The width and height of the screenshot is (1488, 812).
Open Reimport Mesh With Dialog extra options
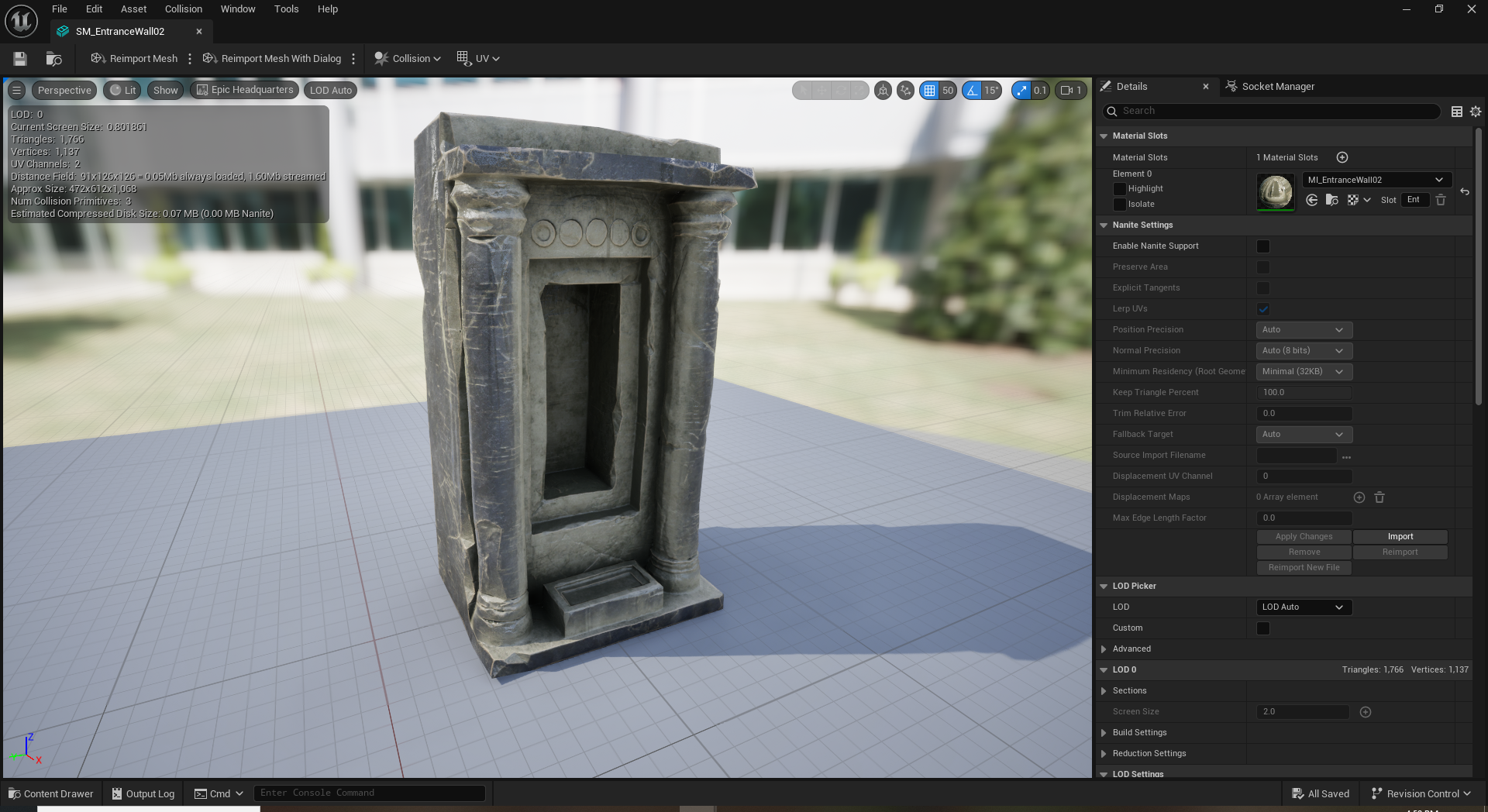353,59
